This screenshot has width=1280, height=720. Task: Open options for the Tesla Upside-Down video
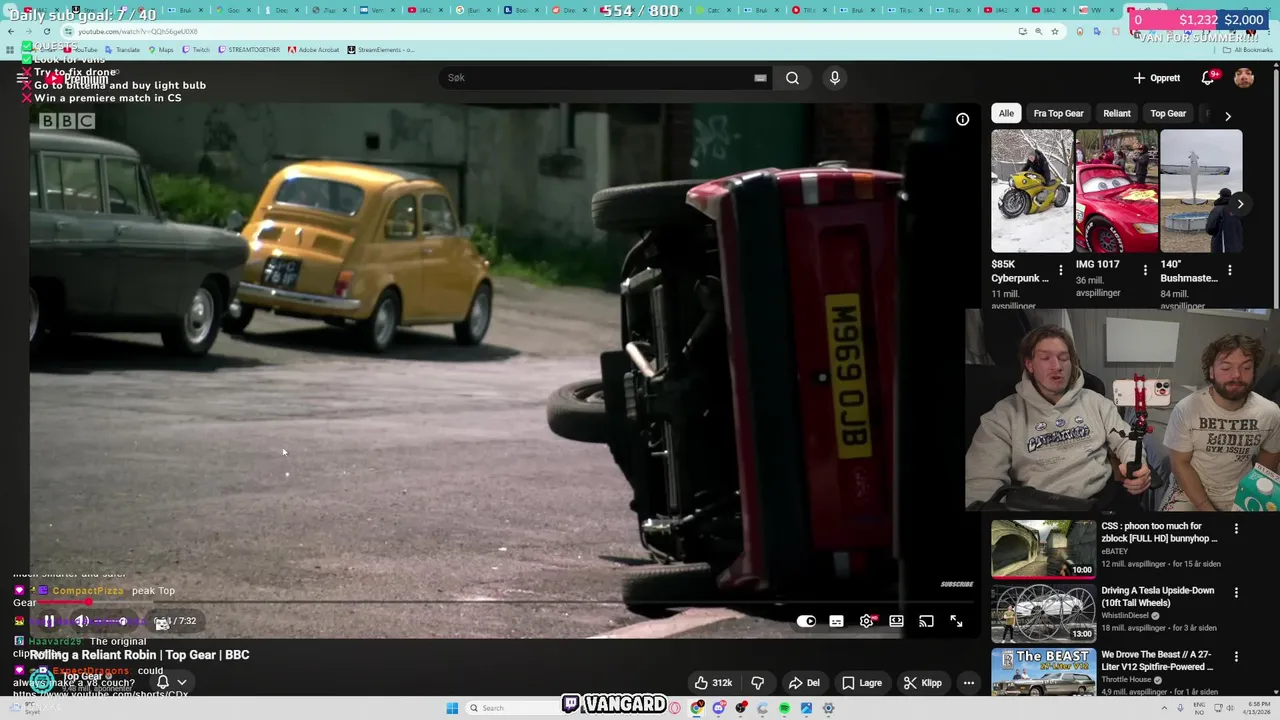click(1236, 593)
